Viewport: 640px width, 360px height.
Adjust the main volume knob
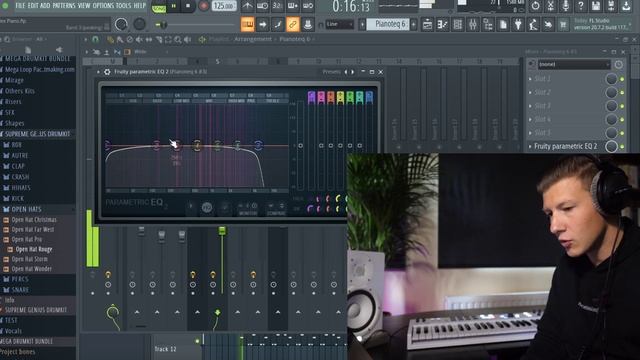[x=121, y=24]
